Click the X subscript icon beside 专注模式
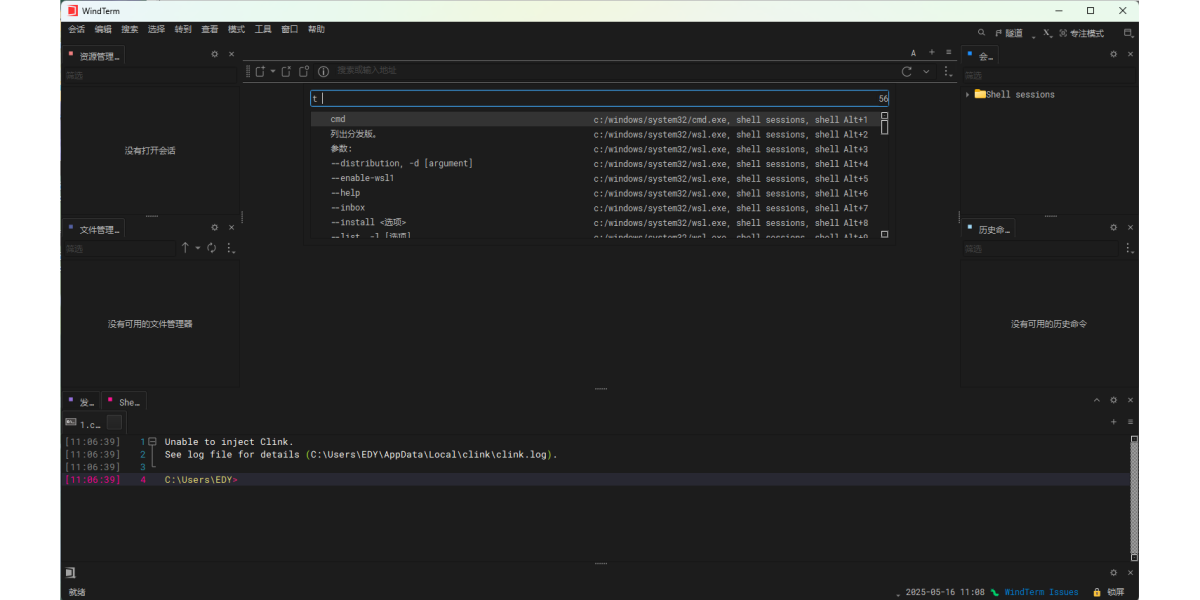 tap(1047, 33)
